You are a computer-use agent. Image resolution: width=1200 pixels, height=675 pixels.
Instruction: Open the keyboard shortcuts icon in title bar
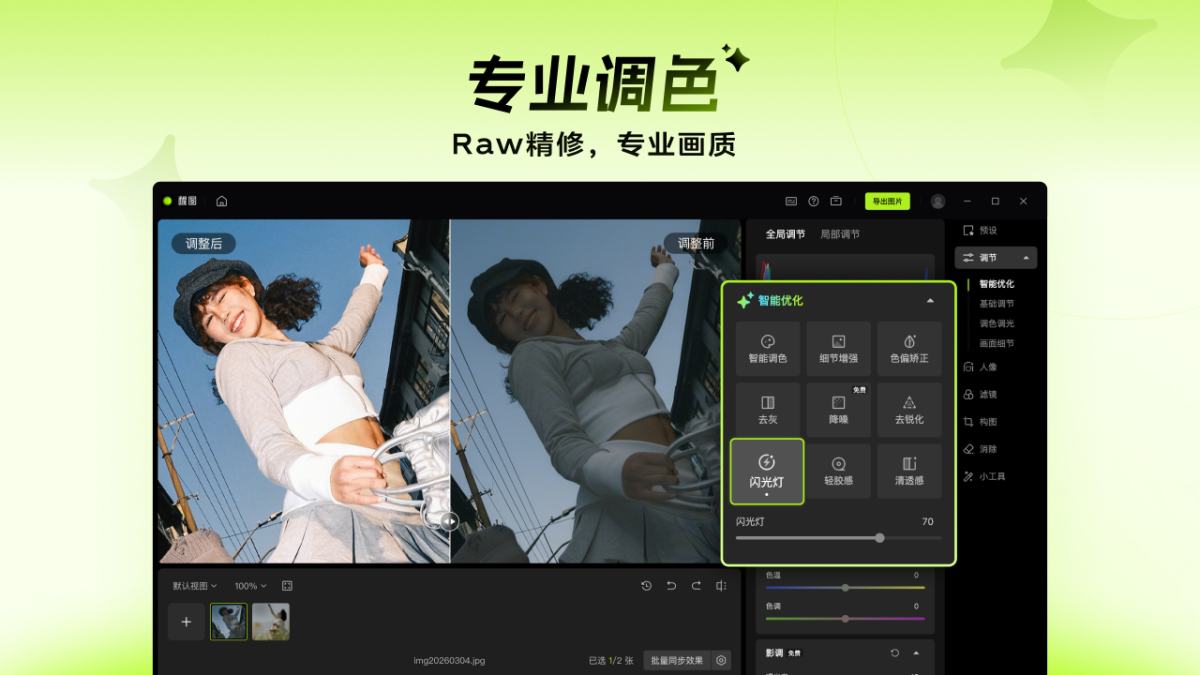pos(791,201)
